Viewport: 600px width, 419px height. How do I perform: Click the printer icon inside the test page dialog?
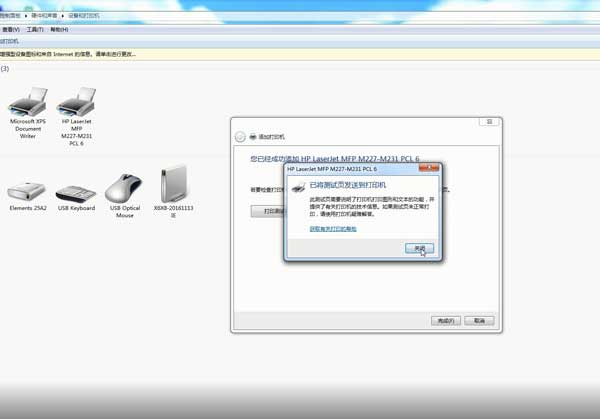point(298,187)
